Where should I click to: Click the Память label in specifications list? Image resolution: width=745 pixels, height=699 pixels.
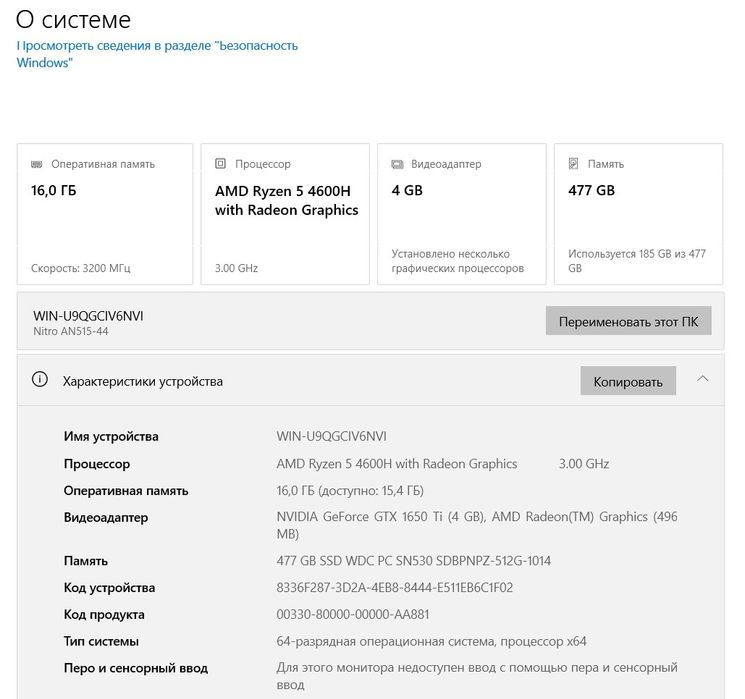pyautogui.click(x=86, y=561)
